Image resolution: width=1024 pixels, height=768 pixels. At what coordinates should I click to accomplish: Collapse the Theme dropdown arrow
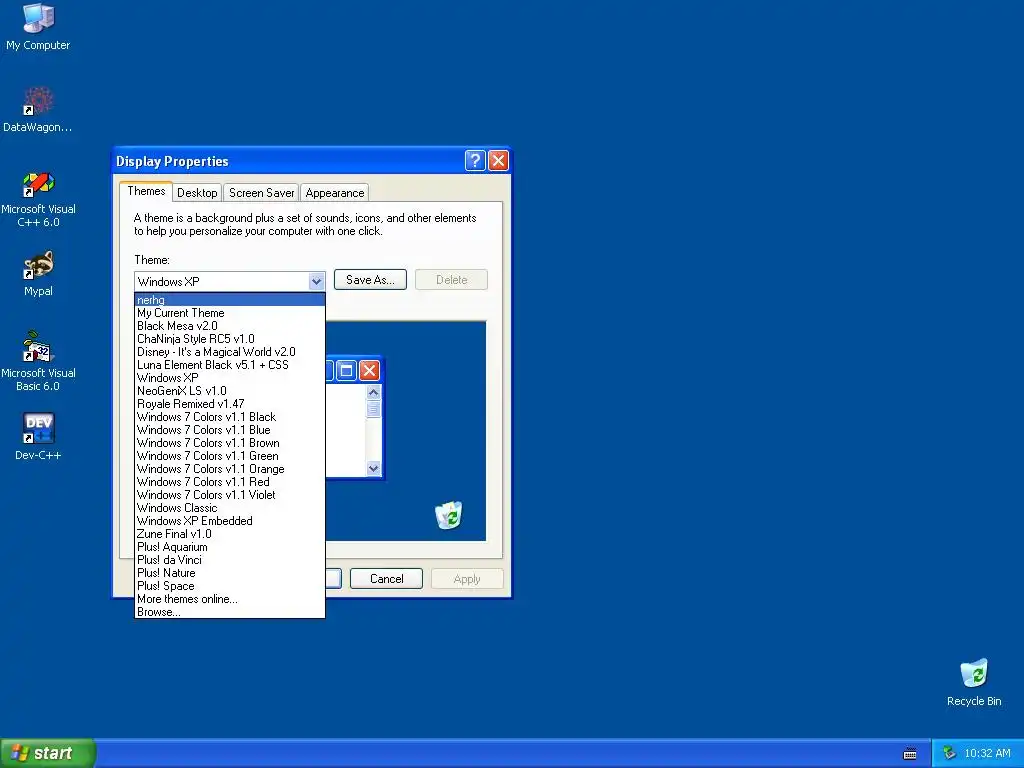pyautogui.click(x=316, y=281)
